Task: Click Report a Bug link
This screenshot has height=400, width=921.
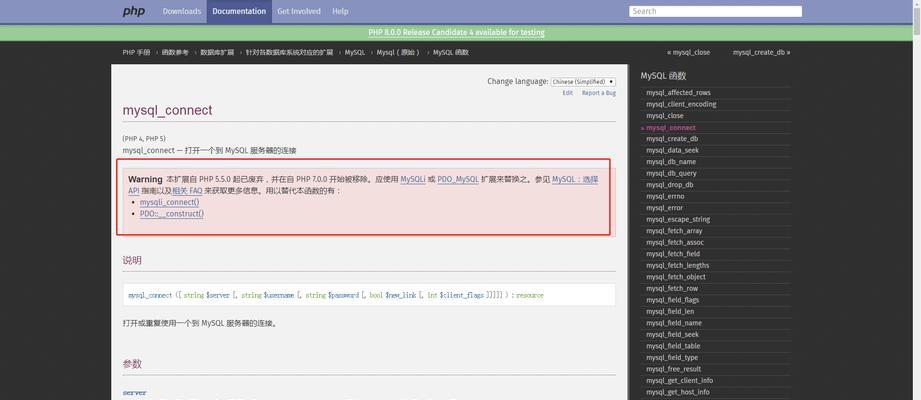Action: tap(599, 93)
